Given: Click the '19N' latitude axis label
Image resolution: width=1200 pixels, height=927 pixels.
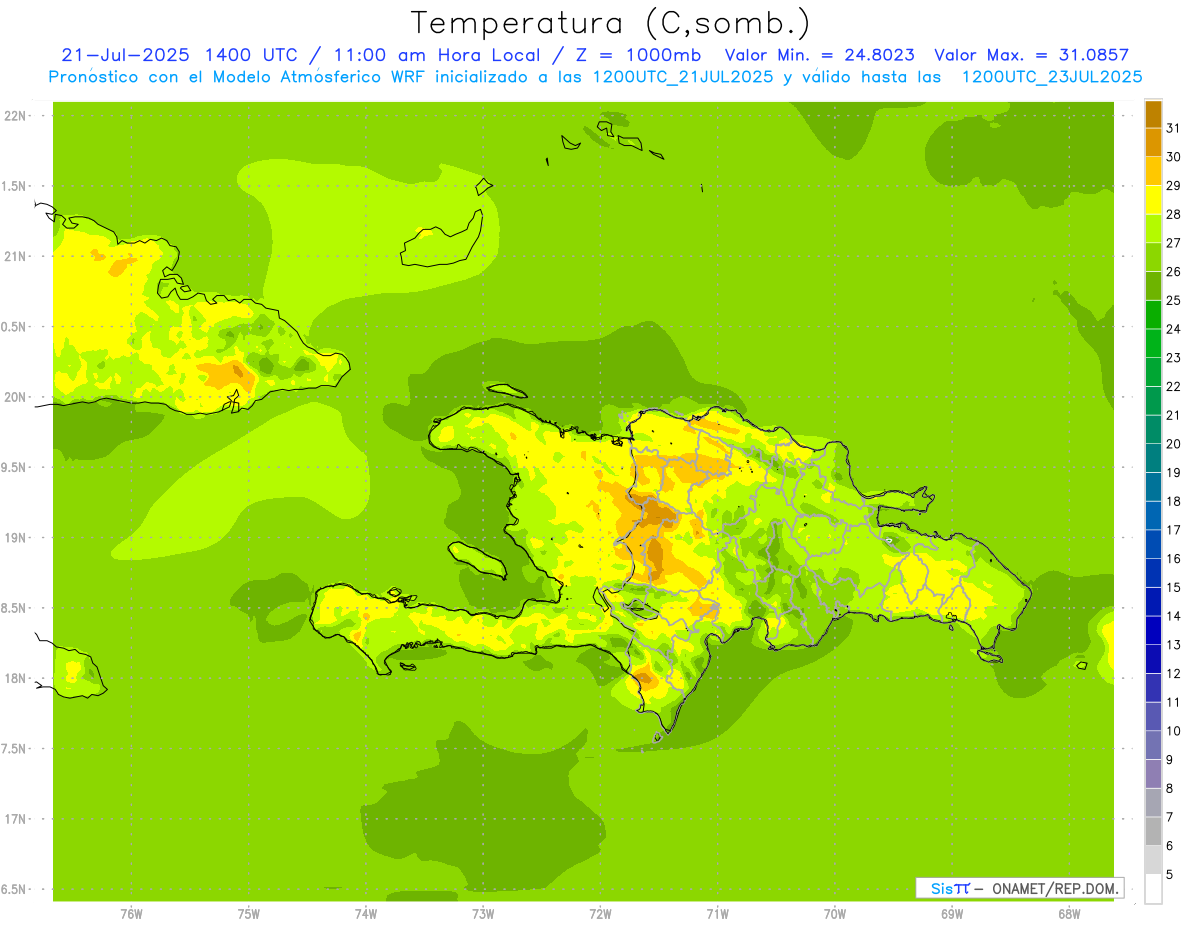Looking at the screenshot, I should (x=14, y=538).
